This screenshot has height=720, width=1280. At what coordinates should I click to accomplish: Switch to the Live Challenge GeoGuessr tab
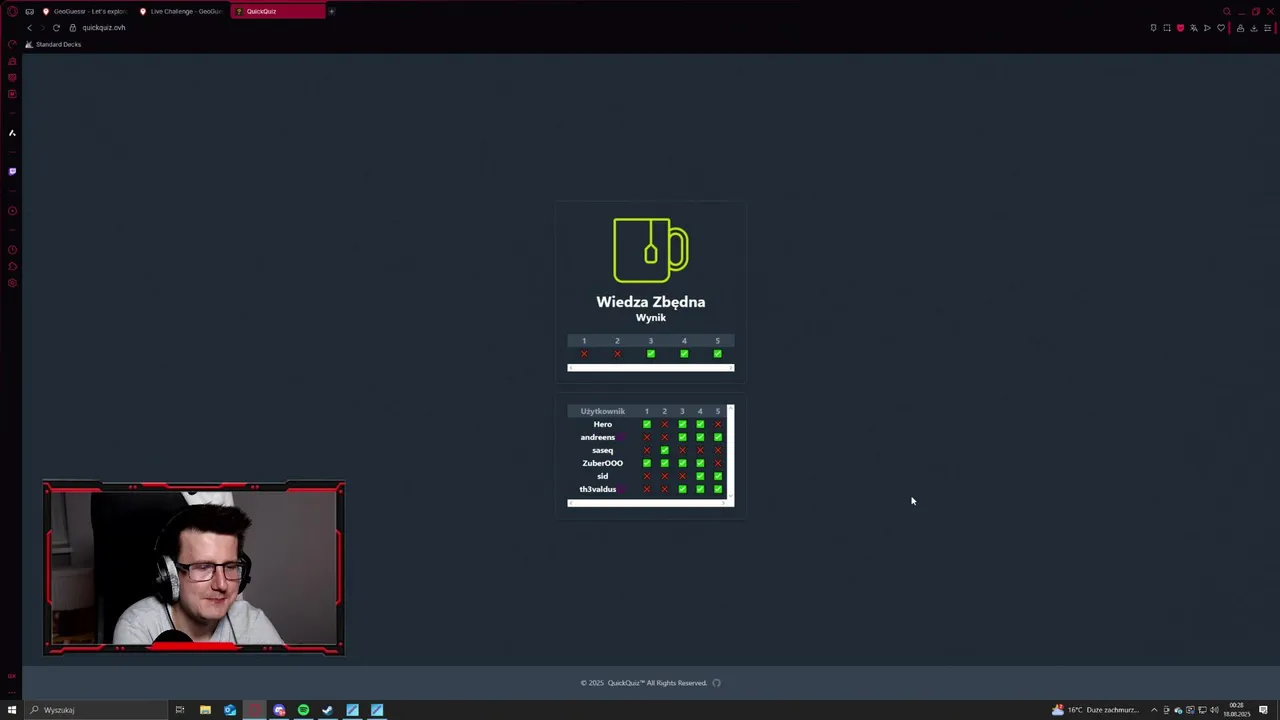pyautogui.click(x=181, y=11)
